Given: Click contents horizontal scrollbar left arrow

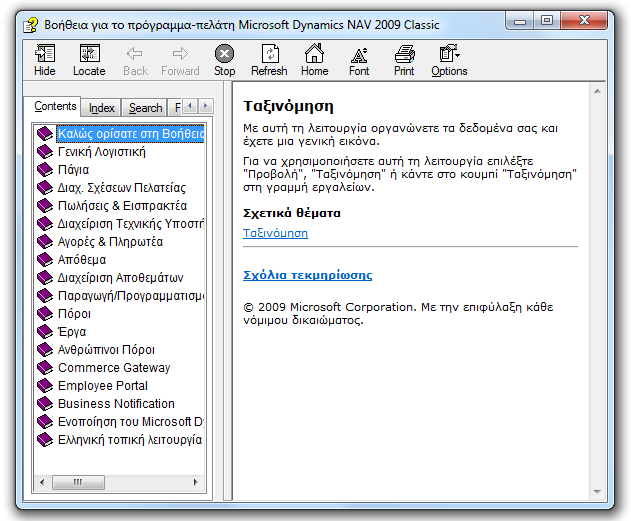Looking at the screenshot, I should (x=42, y=482).
